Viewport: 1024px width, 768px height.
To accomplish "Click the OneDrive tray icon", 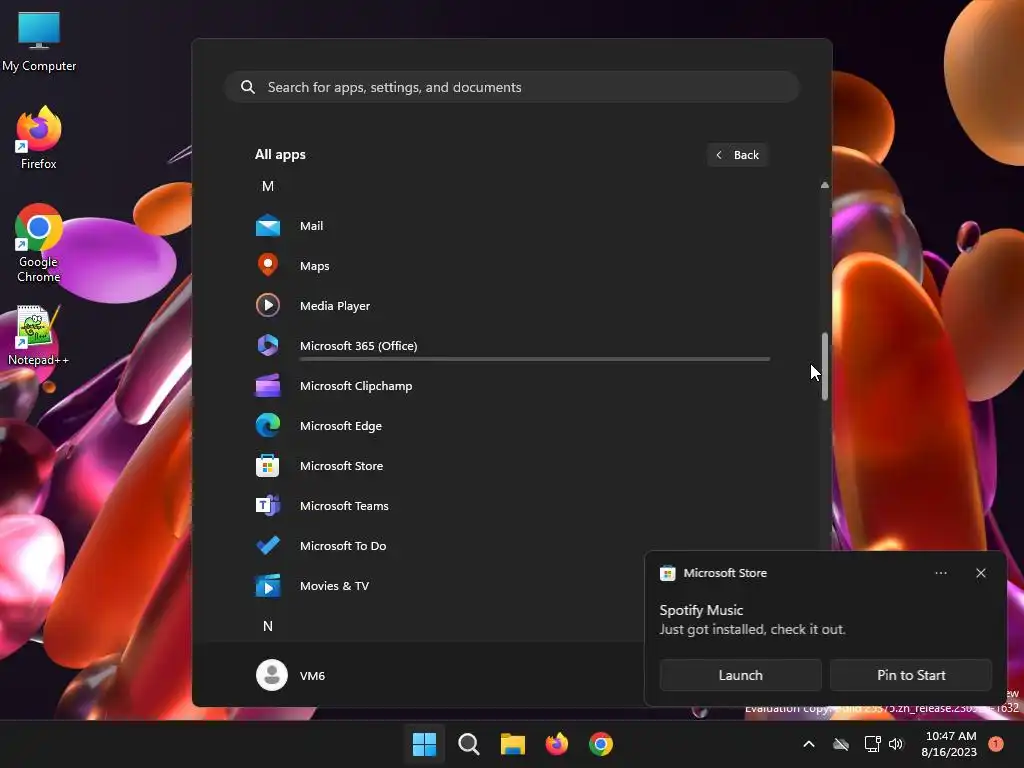I will point(840,744).
